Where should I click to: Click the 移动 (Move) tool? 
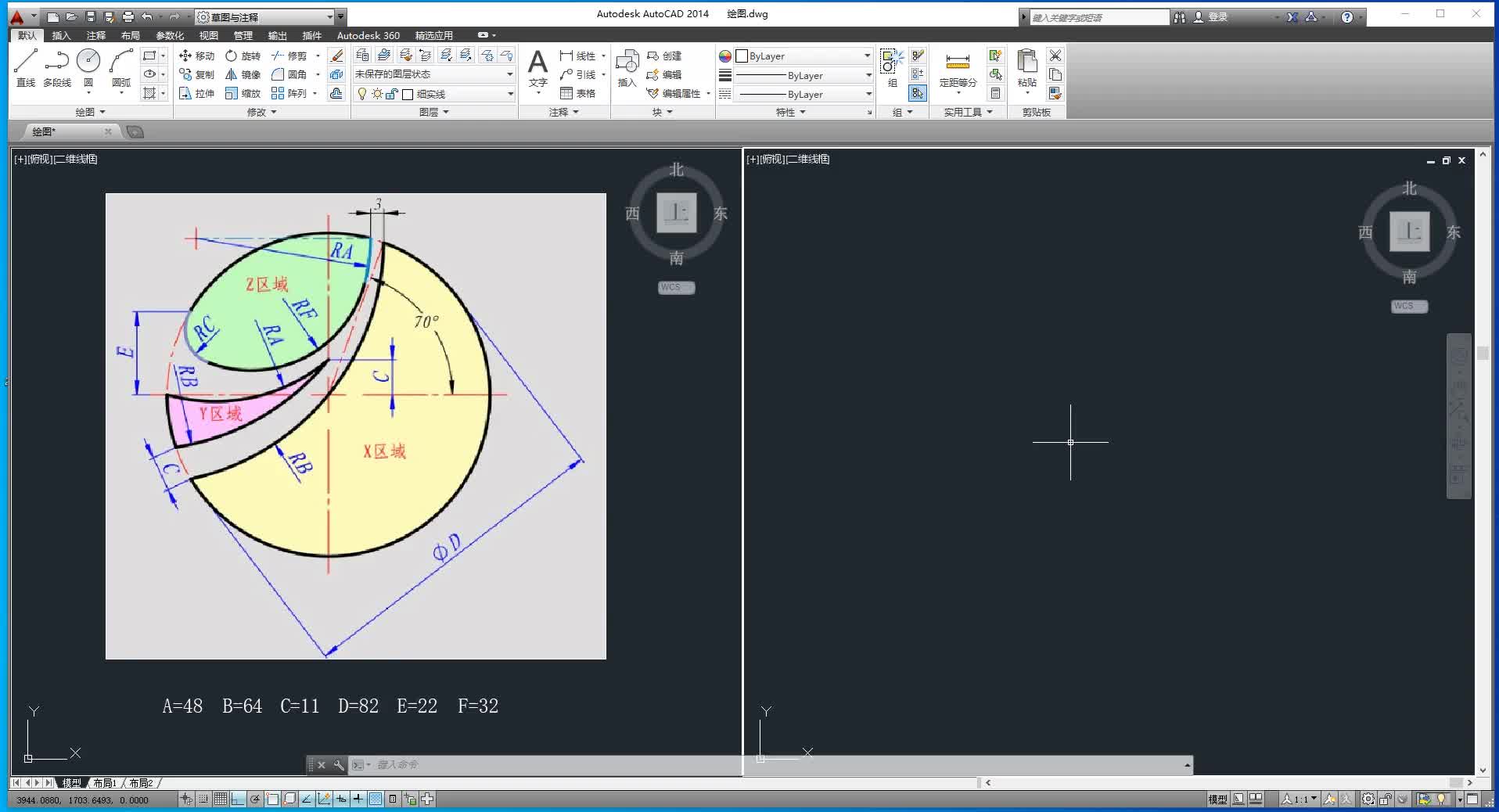point(196,56)
